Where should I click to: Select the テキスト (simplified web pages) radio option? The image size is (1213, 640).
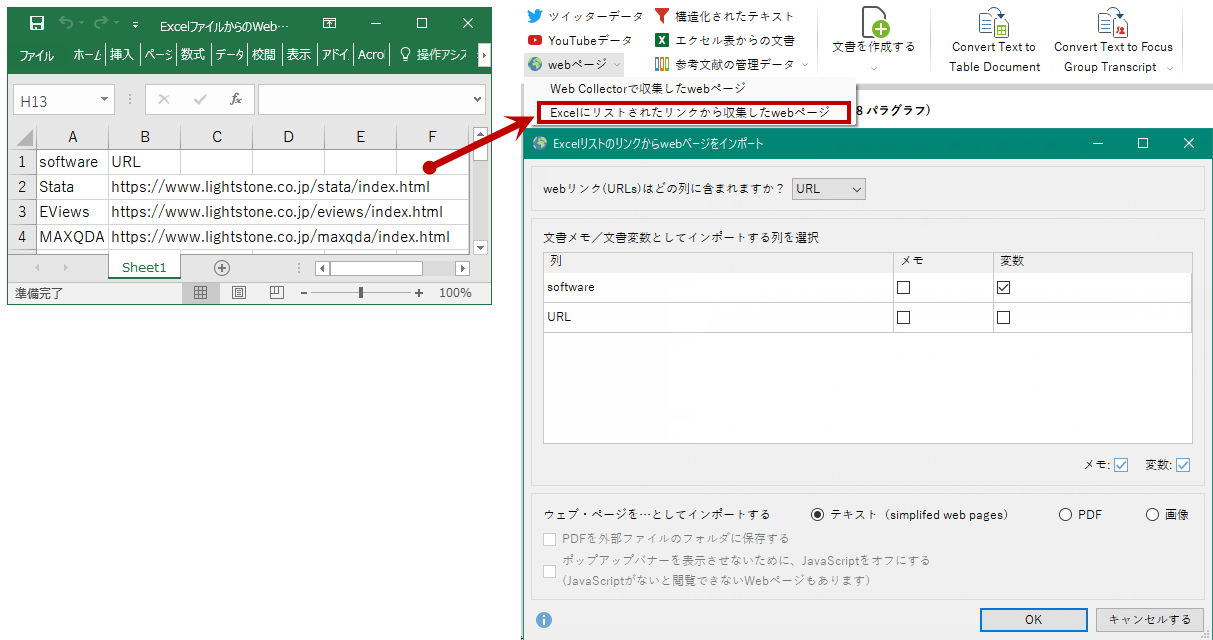pyautogui.click(x=818, y=515)
